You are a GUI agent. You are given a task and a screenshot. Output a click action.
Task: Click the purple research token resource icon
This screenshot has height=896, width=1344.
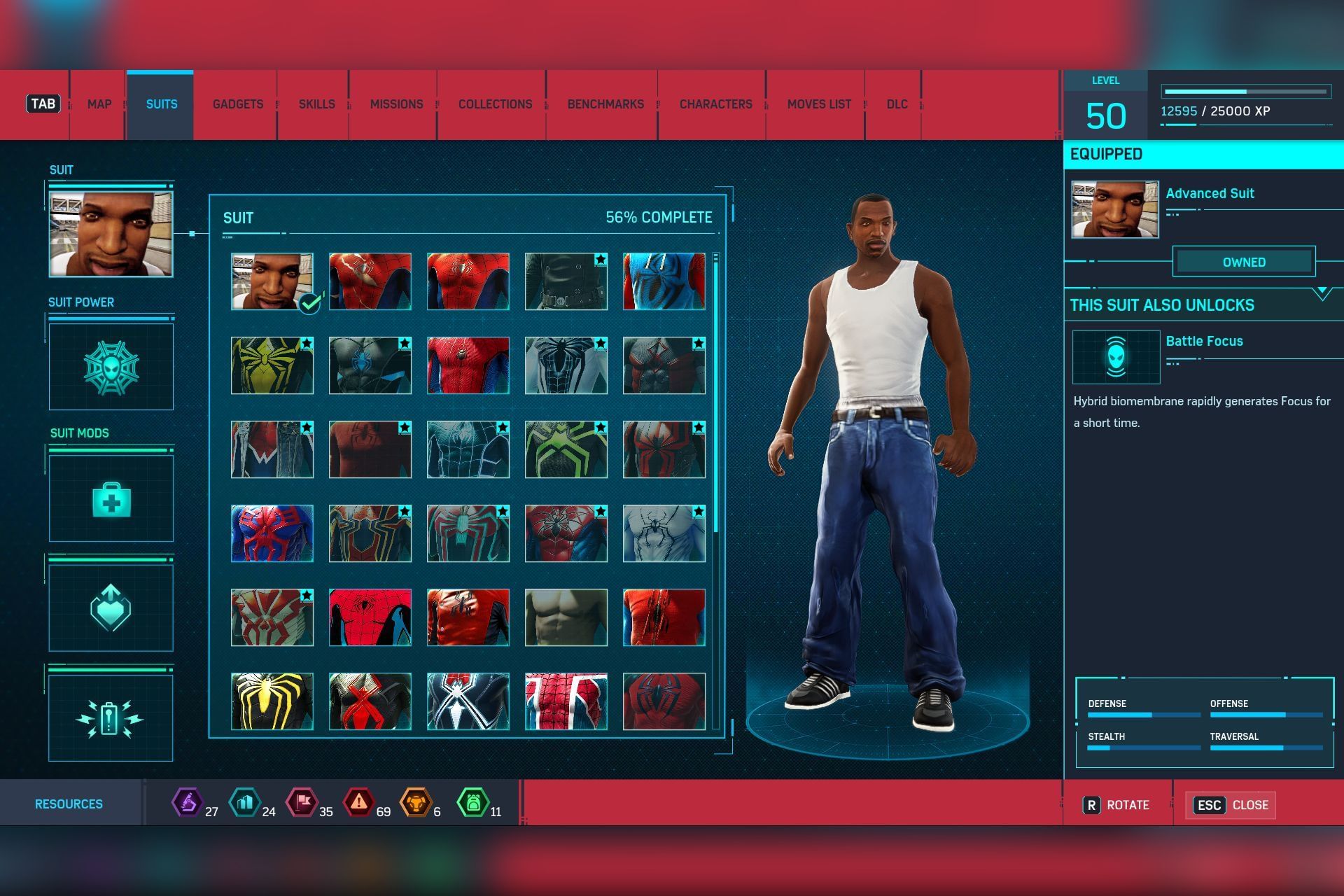187,802
